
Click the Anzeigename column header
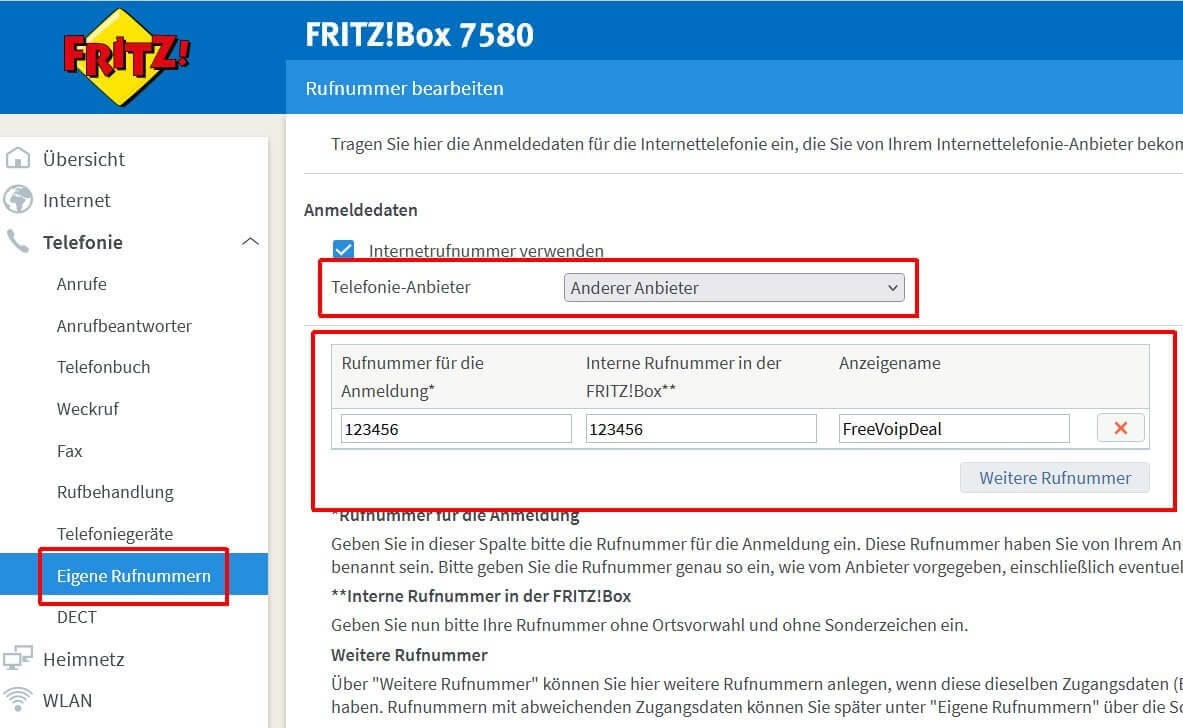coord(890,363)
